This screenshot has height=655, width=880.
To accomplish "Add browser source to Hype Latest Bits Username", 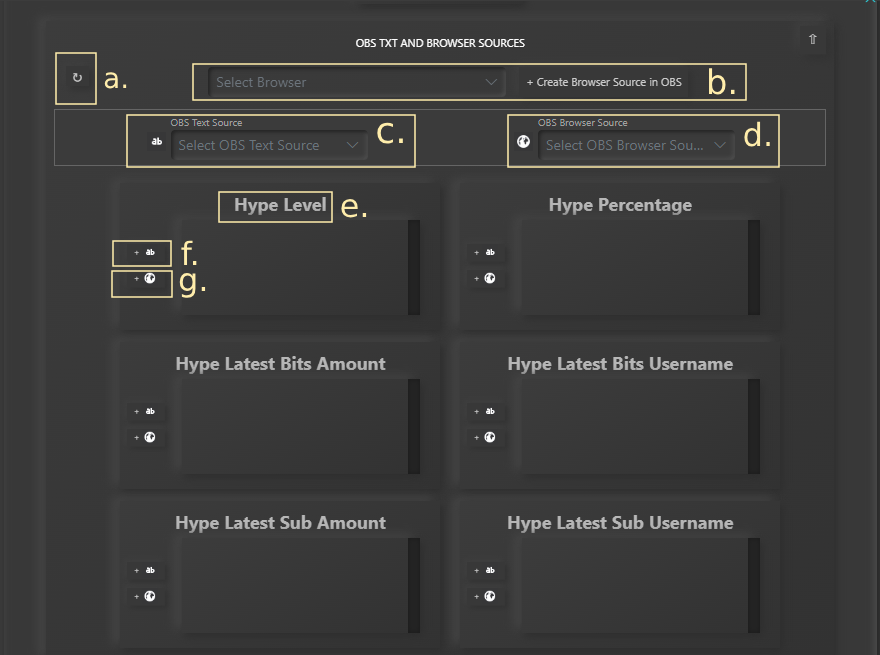I will click(x=485, y=437).
